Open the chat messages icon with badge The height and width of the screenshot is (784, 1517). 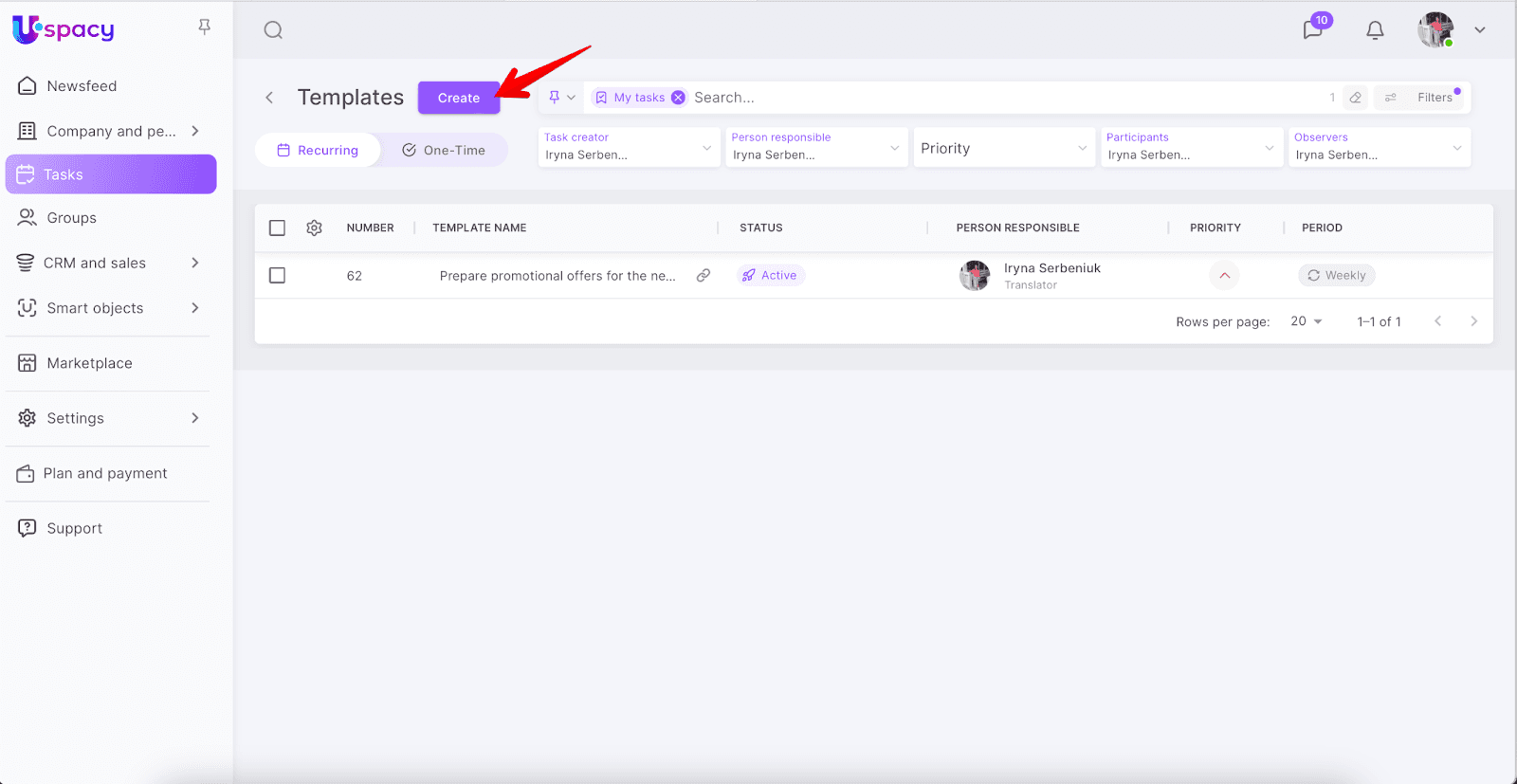pyautogui.click(x=1313, y=29)
